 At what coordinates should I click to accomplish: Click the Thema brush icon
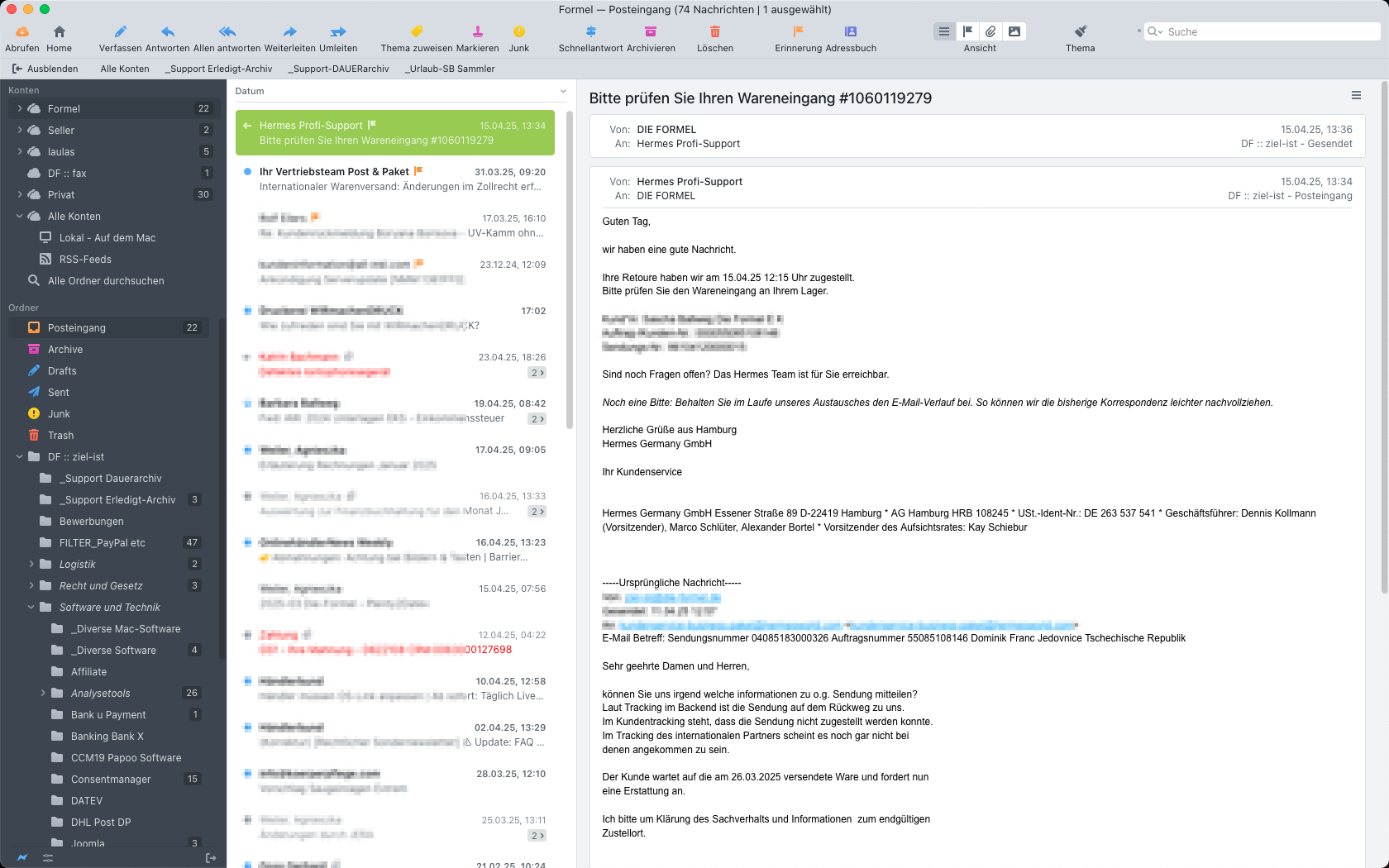point(1081,31)
